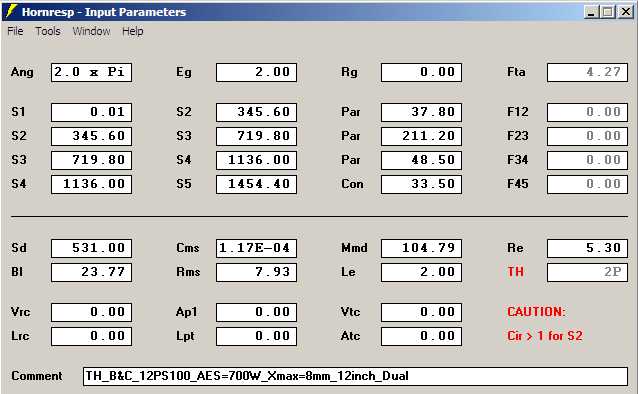Screen dimensions: 638x394
Task: Click the red TH label
Action: [516, 271]
